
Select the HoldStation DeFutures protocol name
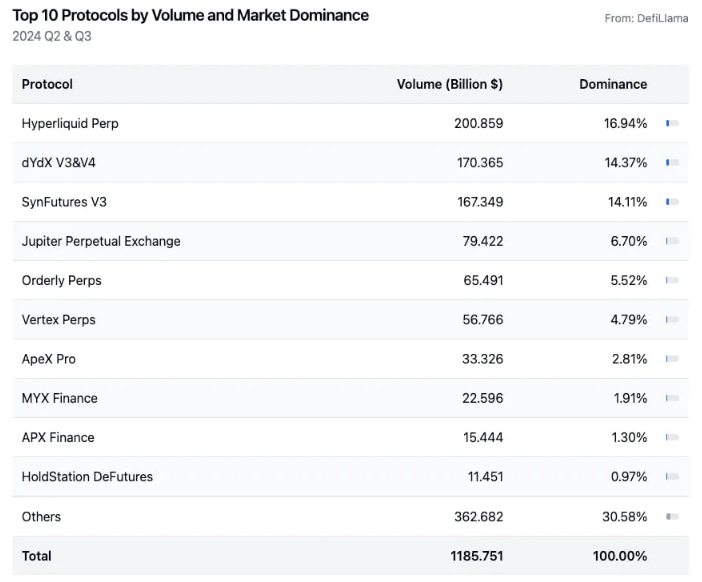click(87, 477)
